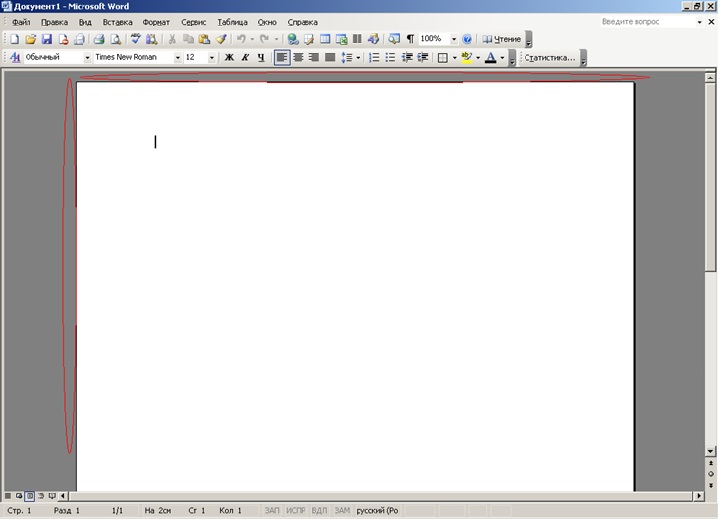Open a file with the folder icon

pyautogui.click(x=31, y=39)
